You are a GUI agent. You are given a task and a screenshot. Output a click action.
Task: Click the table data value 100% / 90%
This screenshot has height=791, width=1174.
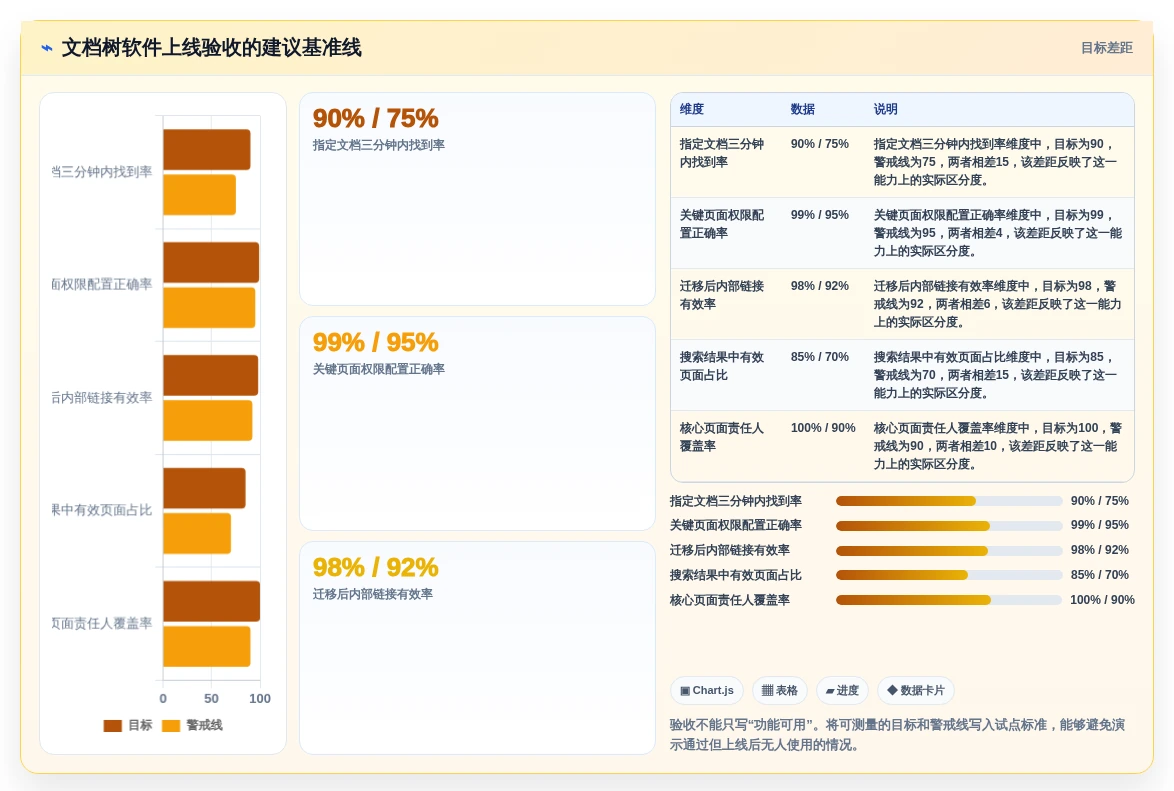[823, 428]
